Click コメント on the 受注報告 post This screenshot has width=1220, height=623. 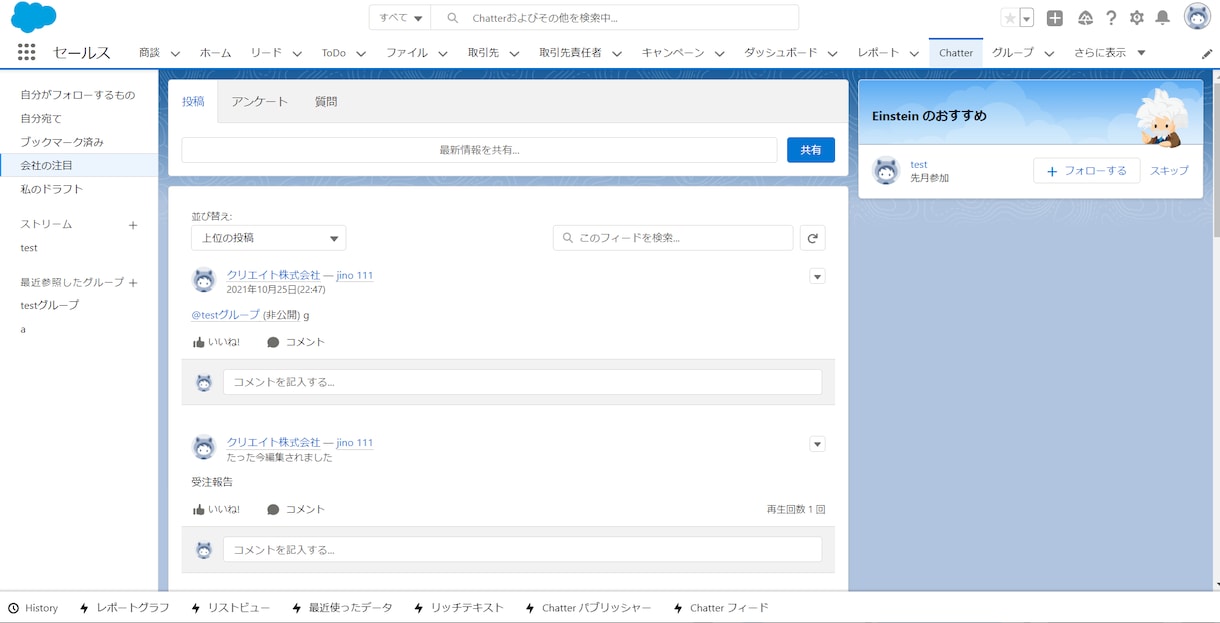pyautogui.click(x=296, y=509)
